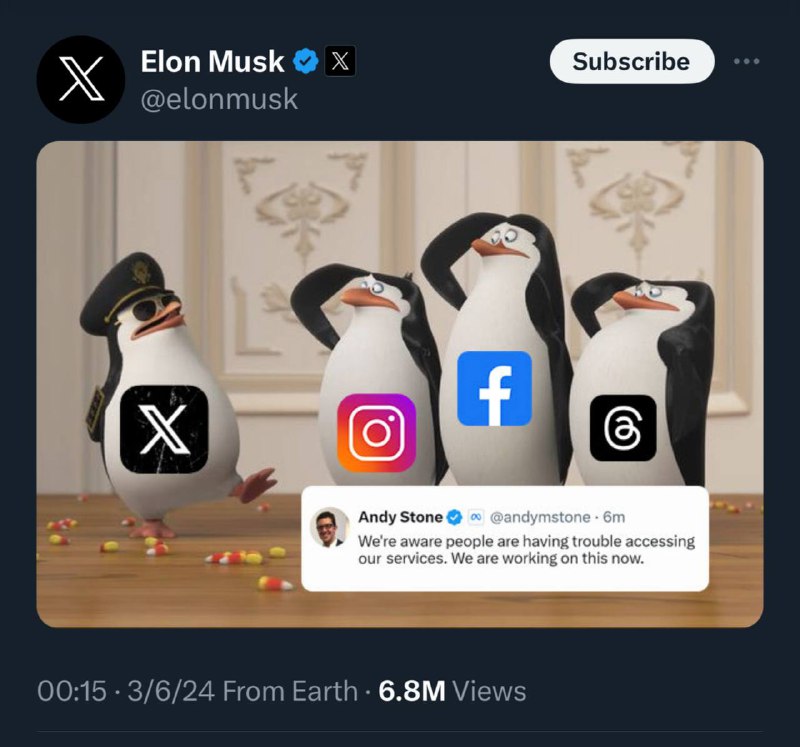Image resolution: width=800 pixels, height=747 pixels.
Task: Click the Andy Stone name in the embedded tweet
Action: pos(399,517)
